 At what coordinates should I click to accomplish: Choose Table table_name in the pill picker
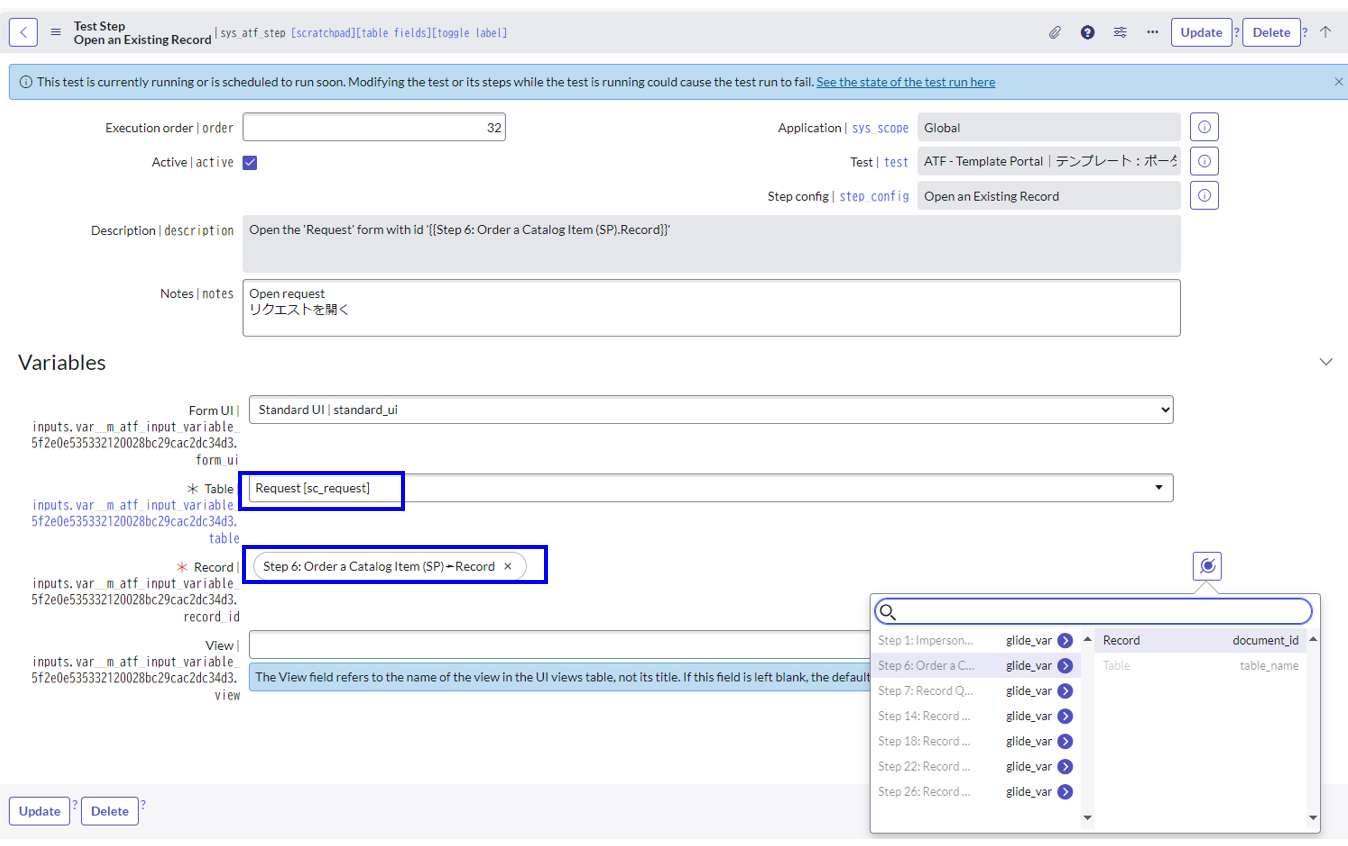coord(1200,665)
